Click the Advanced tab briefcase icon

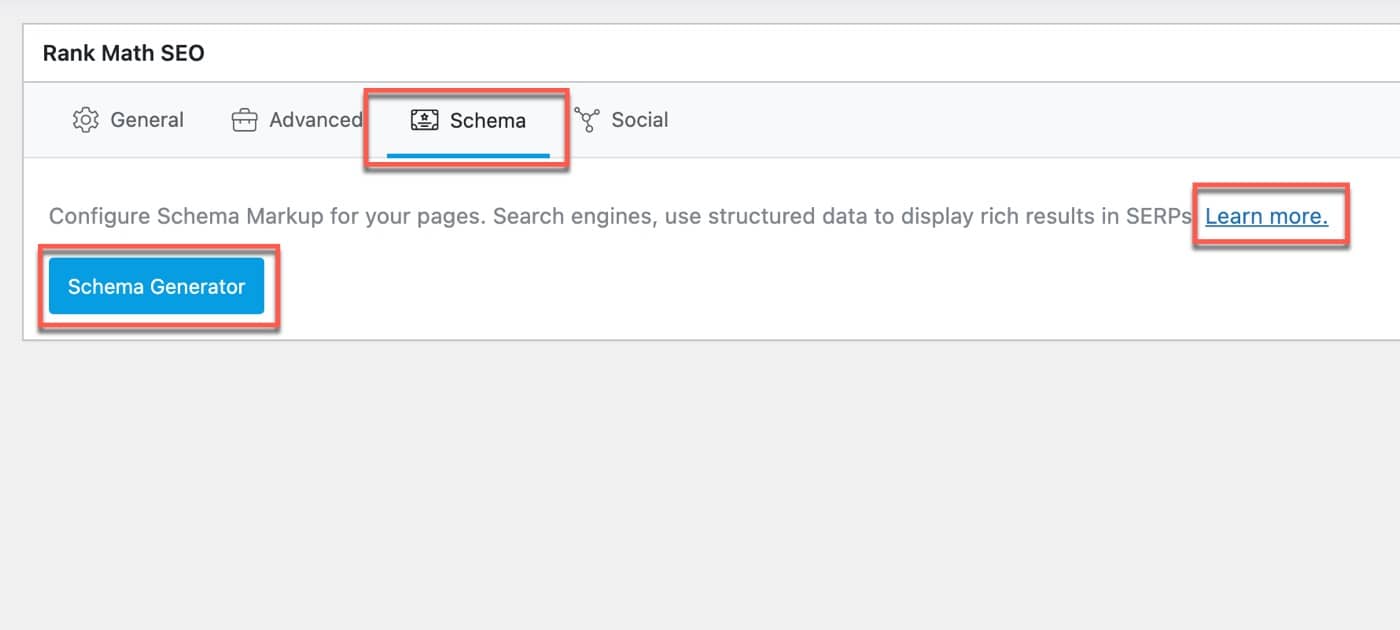point(244,120)
